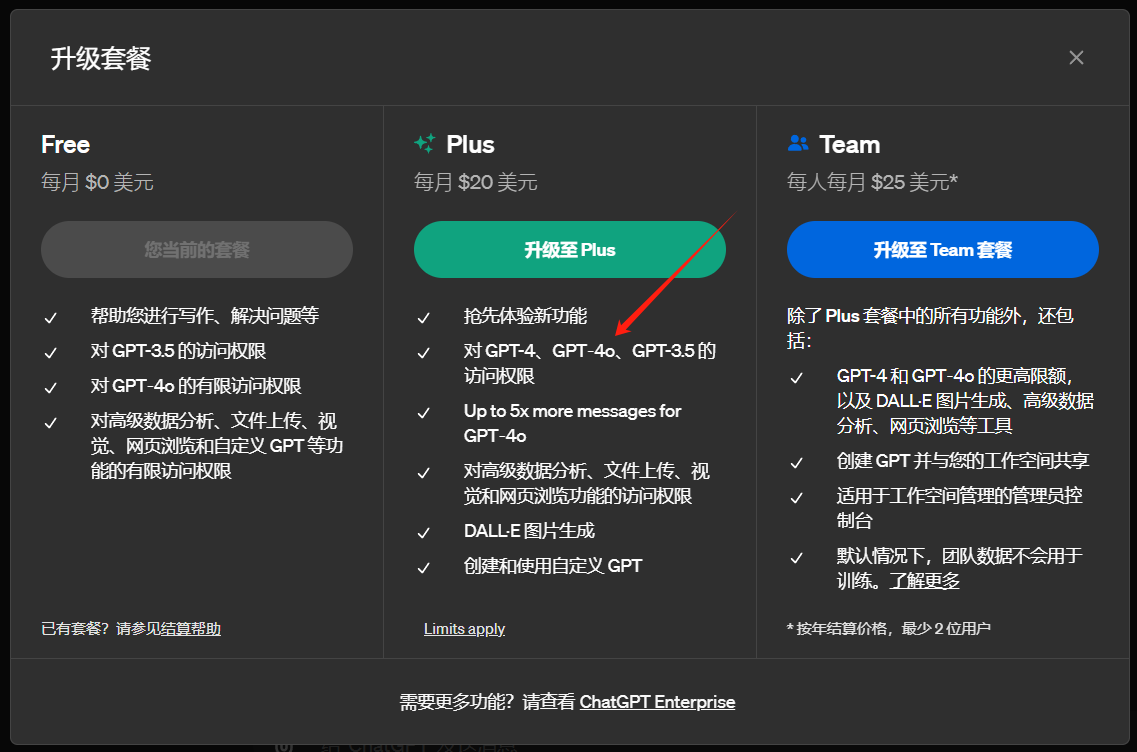Click the 按年结算价格,最少 2 位用户 footnote
The height and width of the screenshot is (752, 1137).
click(x=888, y=629)
